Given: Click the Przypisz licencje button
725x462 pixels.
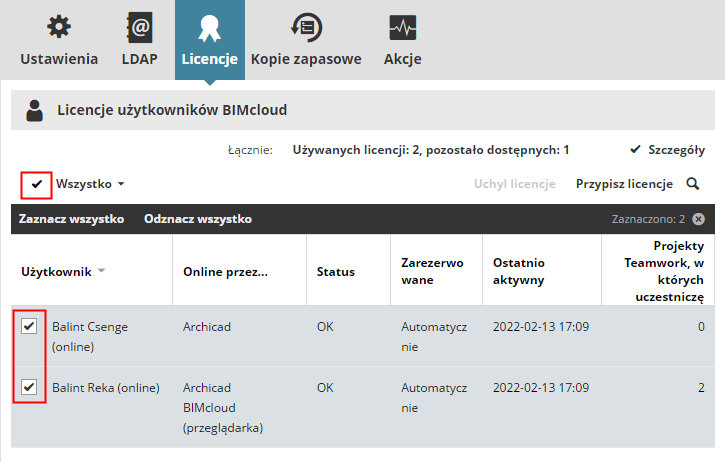Looking at the screenshot, I should point(624,184).
